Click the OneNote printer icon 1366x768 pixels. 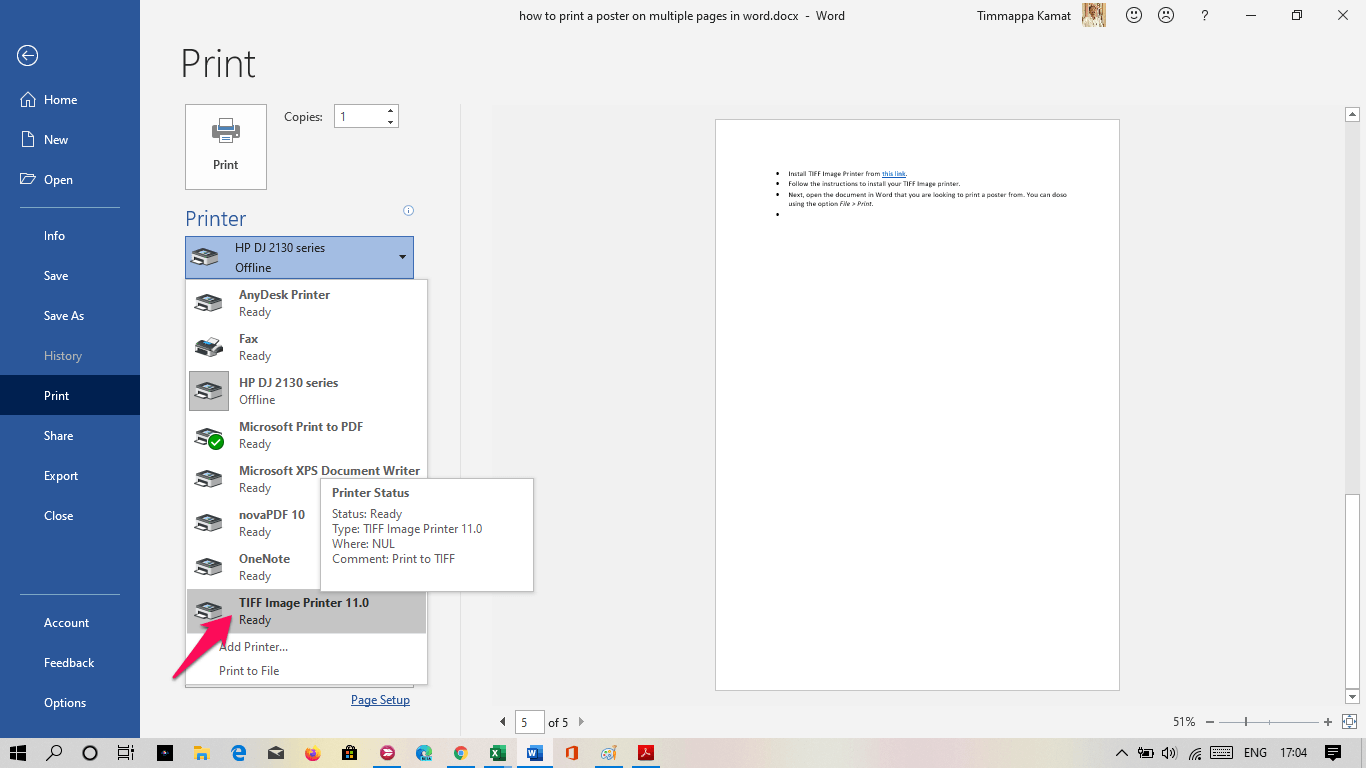tap(209, 566)
